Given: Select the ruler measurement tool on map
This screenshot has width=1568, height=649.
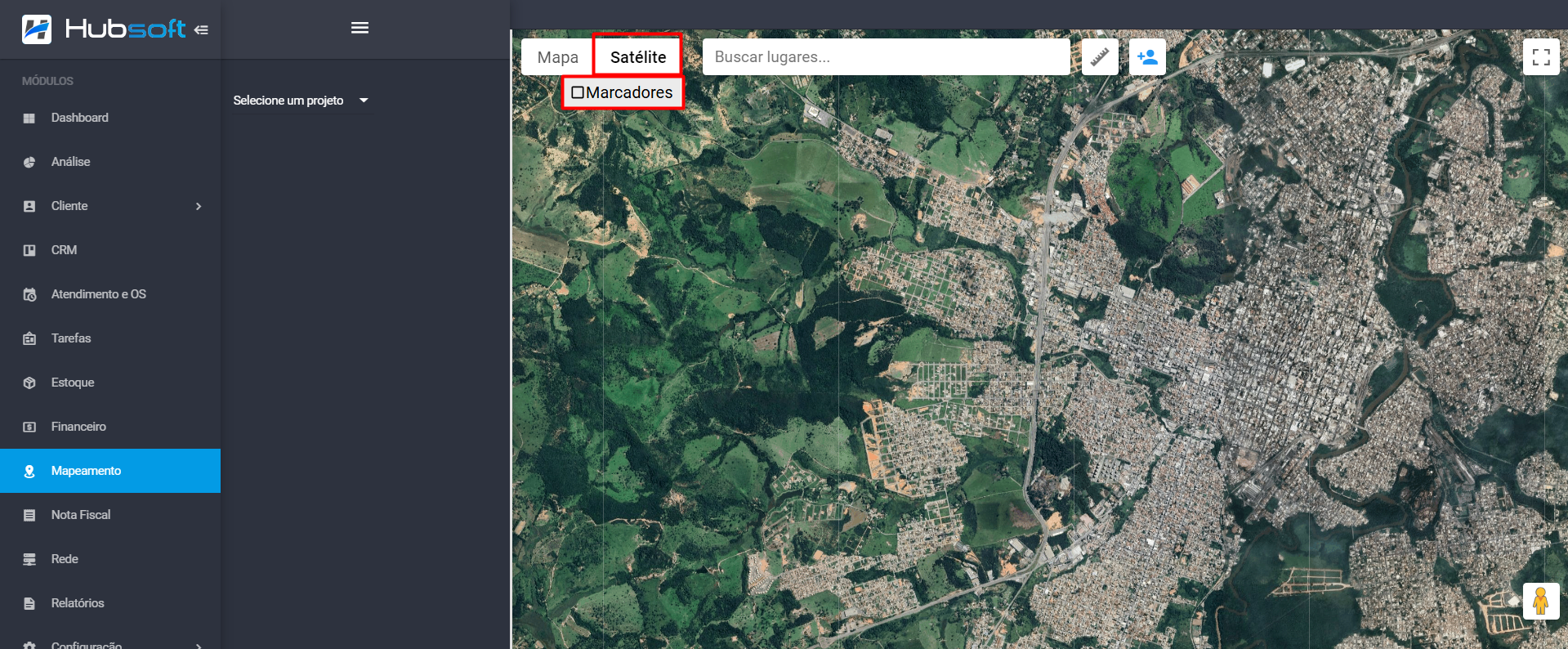Looking at the screenshot, I should (x=1100, y=57).
